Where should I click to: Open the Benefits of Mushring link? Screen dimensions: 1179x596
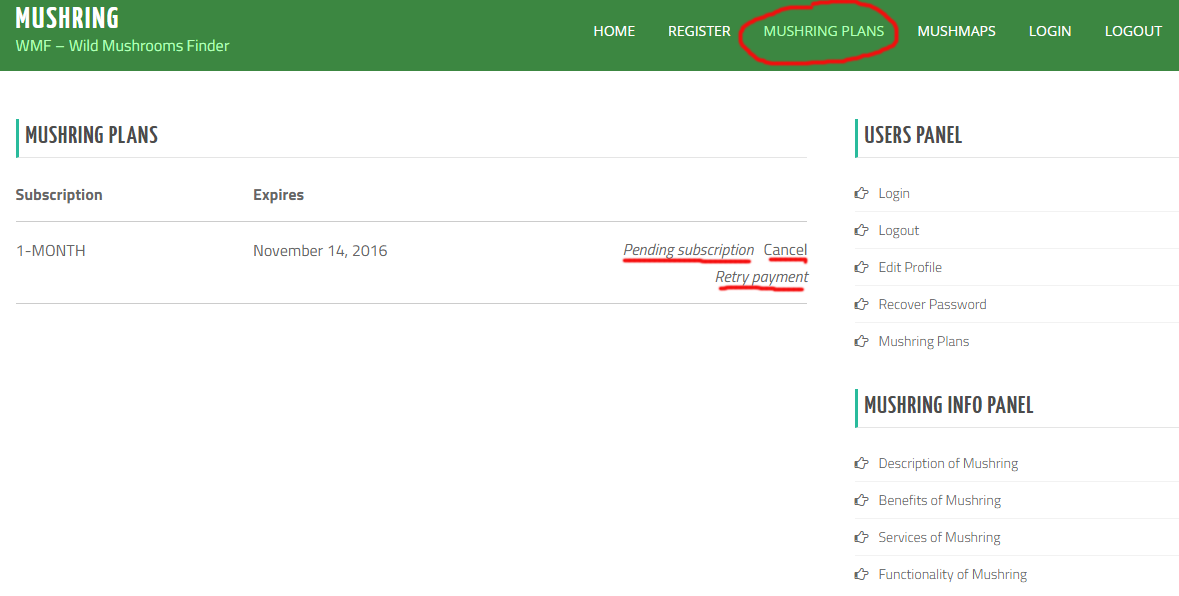(x=939, y=501)
